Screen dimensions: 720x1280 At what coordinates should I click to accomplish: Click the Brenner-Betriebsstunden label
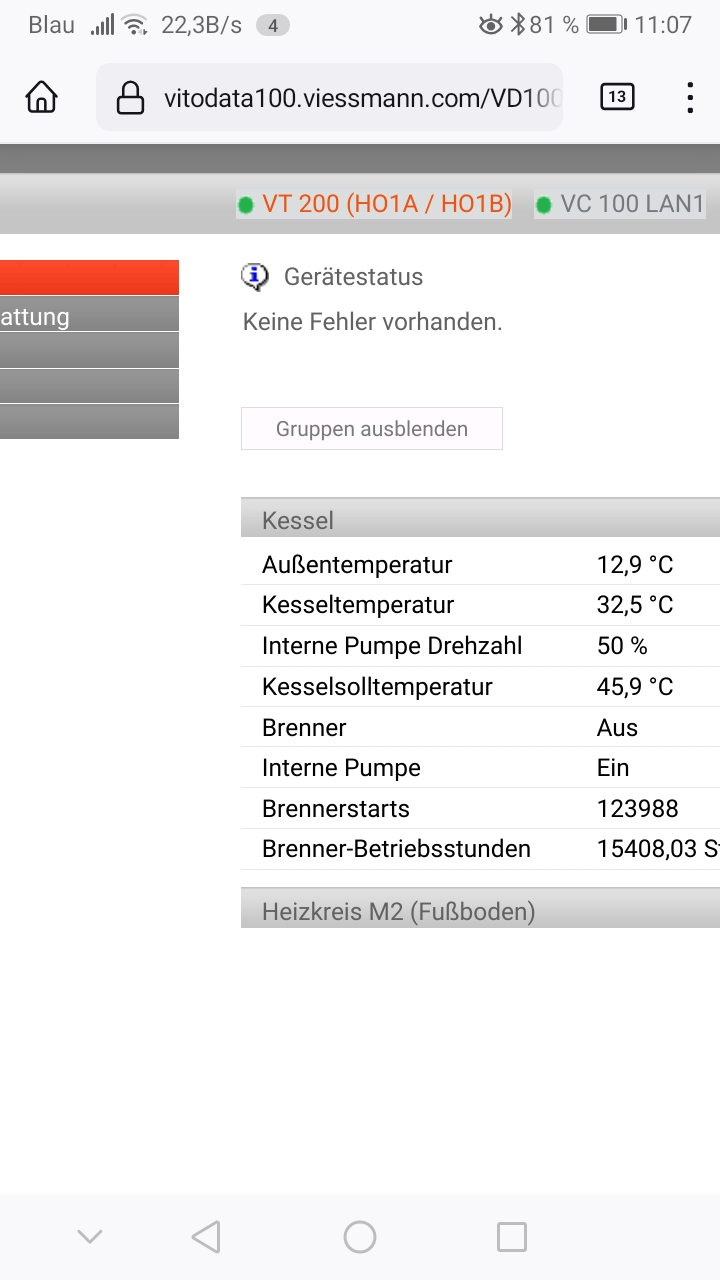396,849
